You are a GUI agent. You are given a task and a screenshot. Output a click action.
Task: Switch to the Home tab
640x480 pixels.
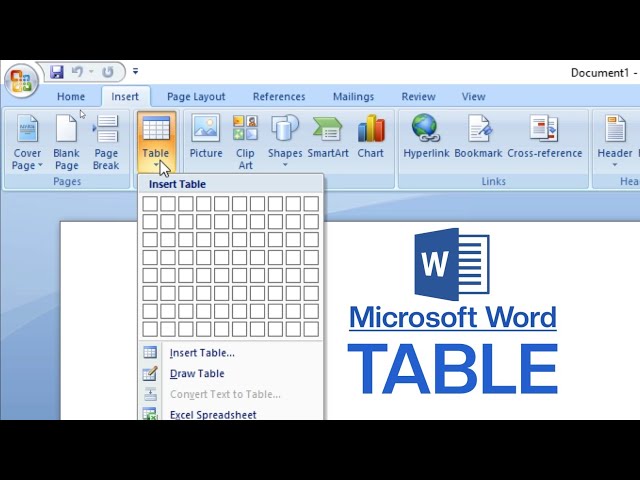pyautogui.click(x=71, y=97)
